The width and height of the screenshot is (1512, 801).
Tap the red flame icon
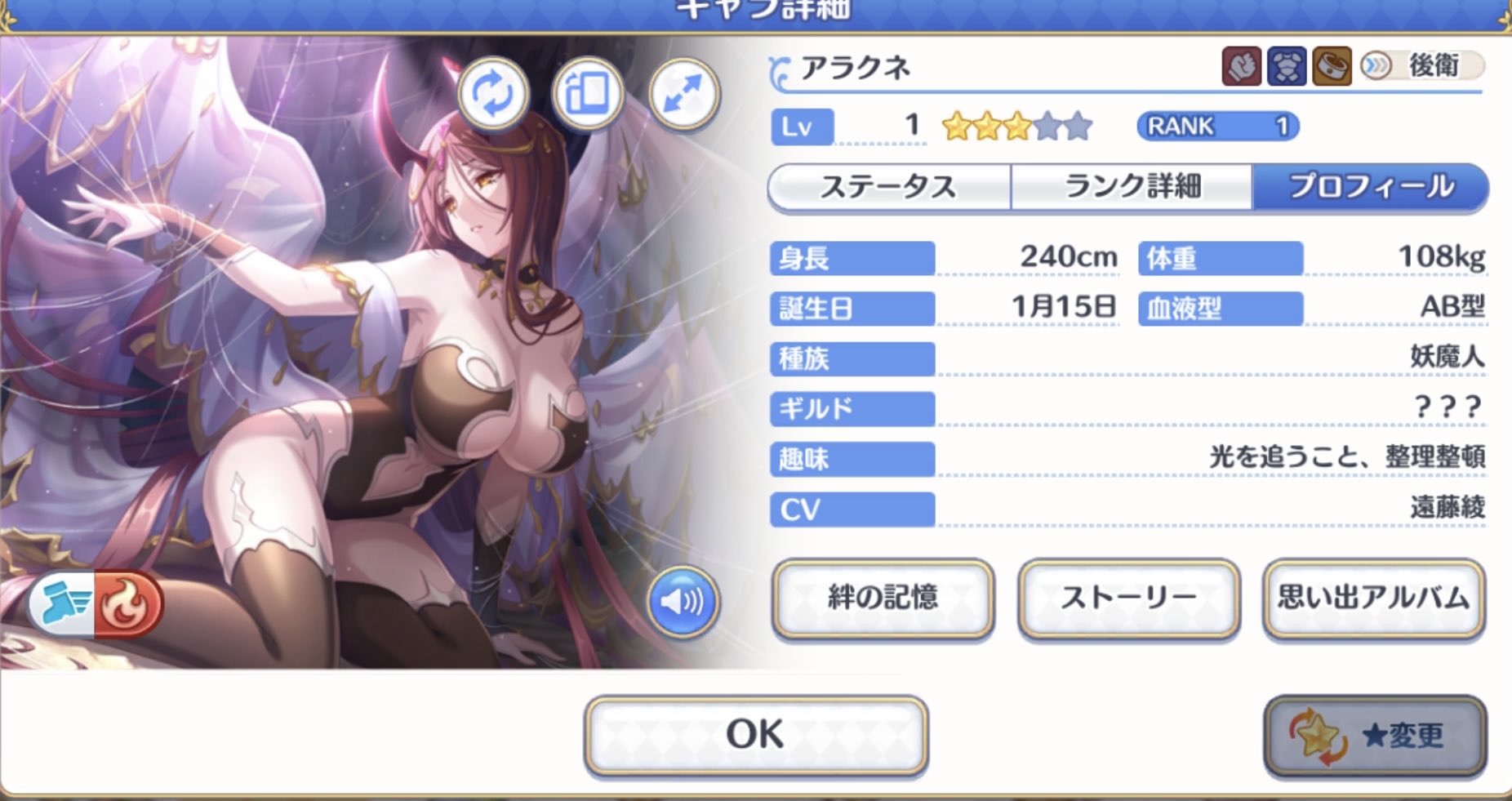(x=128, y=604)
